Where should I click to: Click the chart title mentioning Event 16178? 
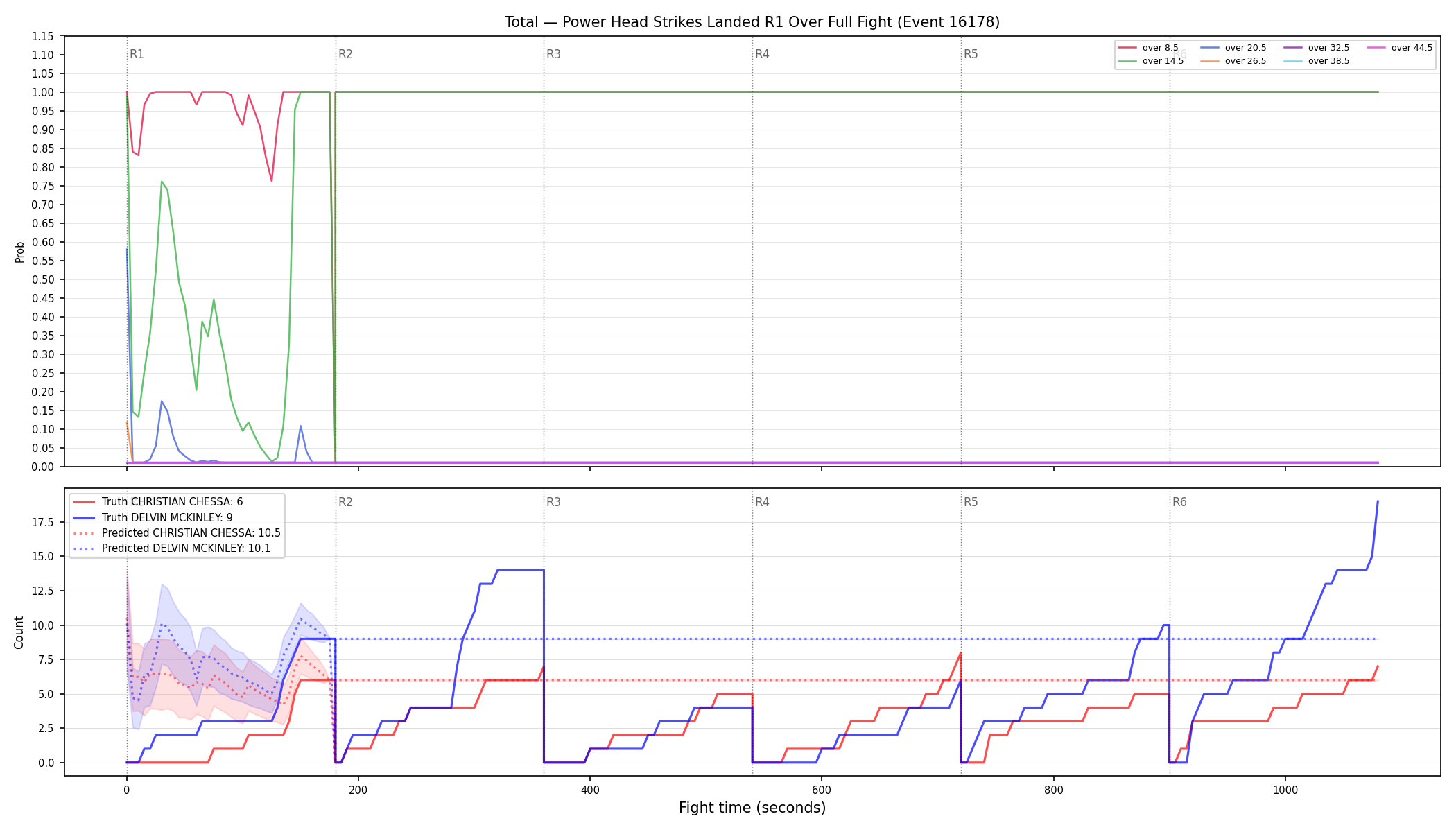[752, 22]
